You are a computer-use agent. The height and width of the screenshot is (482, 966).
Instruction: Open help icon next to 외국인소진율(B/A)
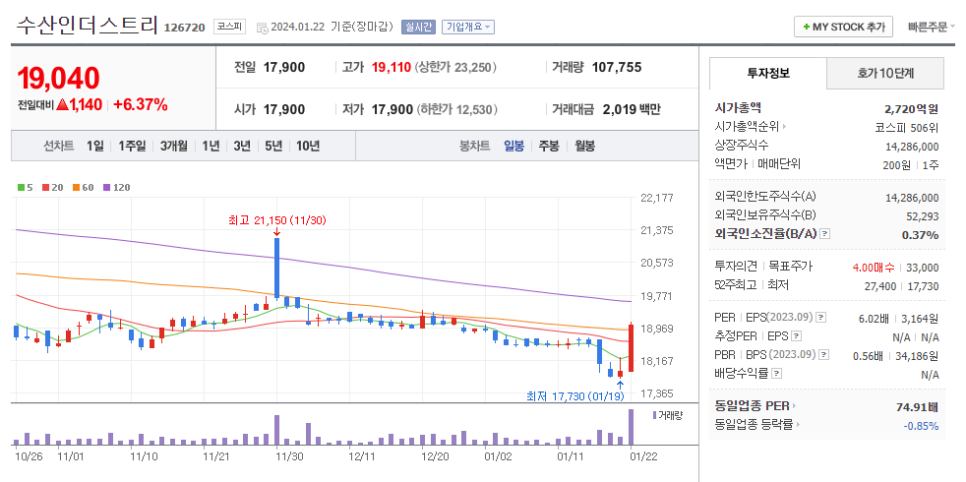click(x=826, y=234)
